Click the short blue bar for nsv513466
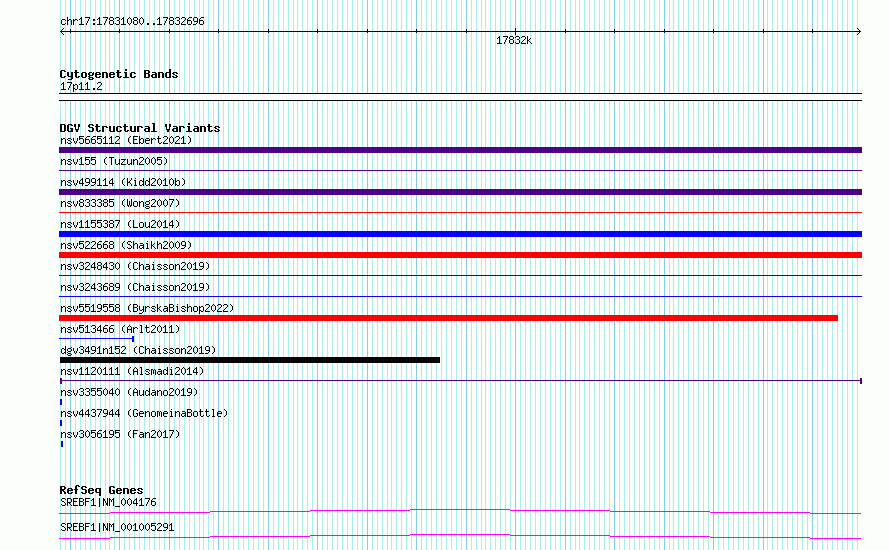Image resolution: width=890 pixels, height=550 pixels. point(96,339)
